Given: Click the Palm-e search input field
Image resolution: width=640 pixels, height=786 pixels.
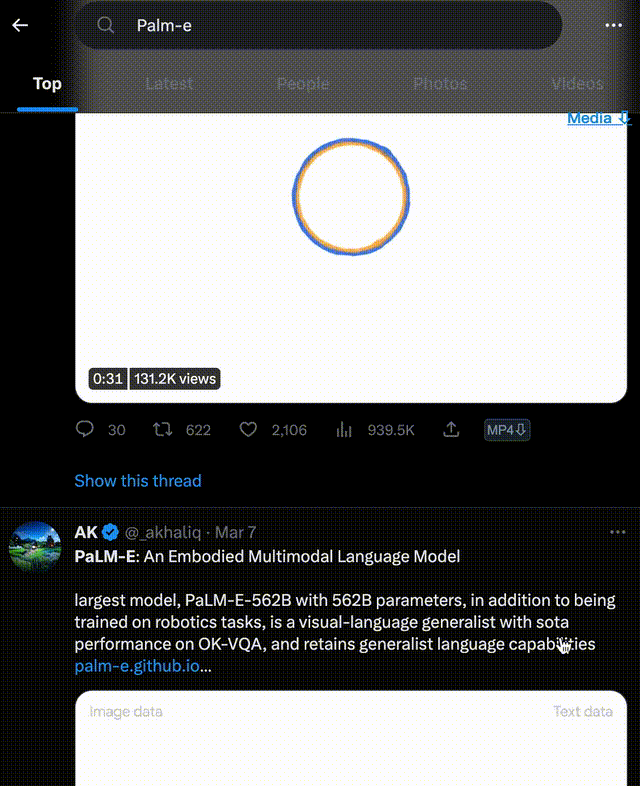Looking at the screenshot, I should tap(330, 25).
